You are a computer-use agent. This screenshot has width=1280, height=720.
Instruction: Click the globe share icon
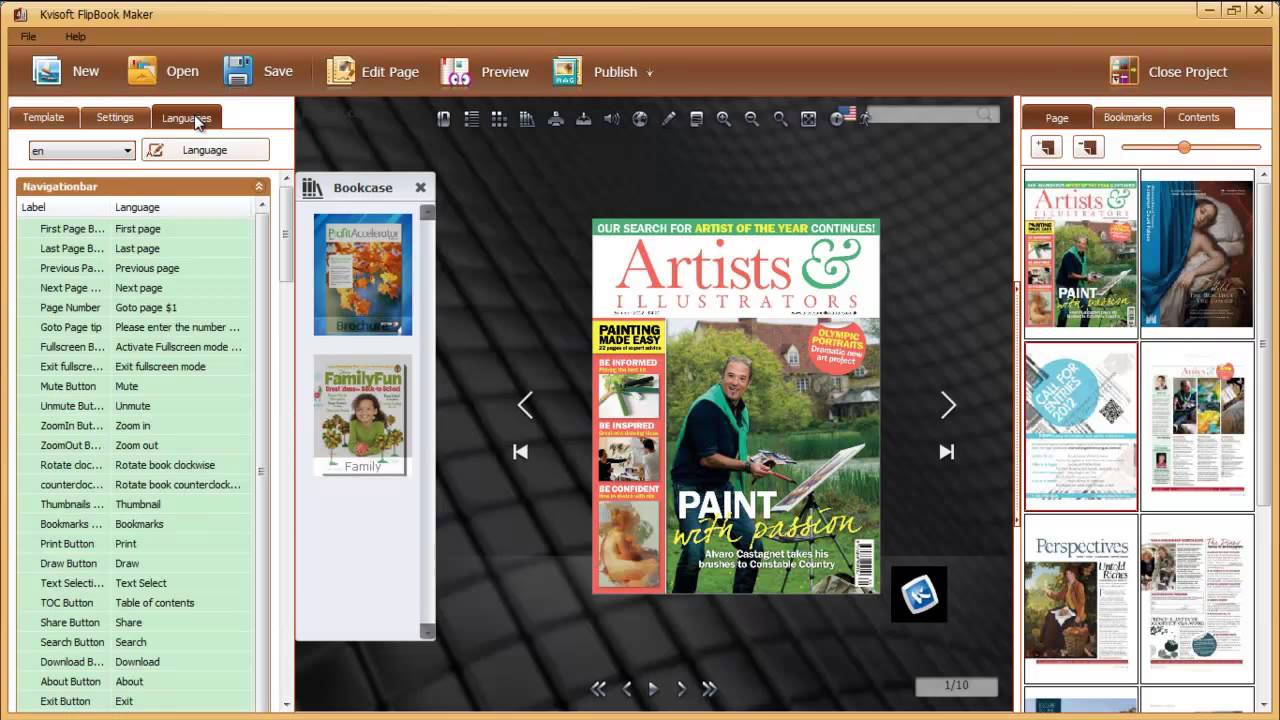[x=640, y=119]
